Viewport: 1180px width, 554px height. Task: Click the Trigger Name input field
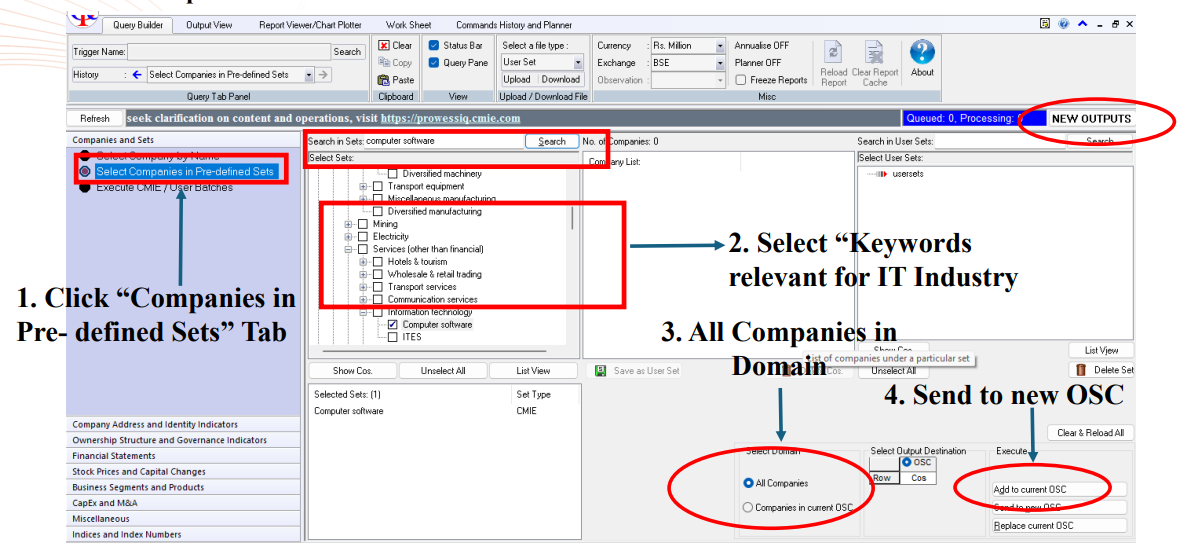[228, 52]
